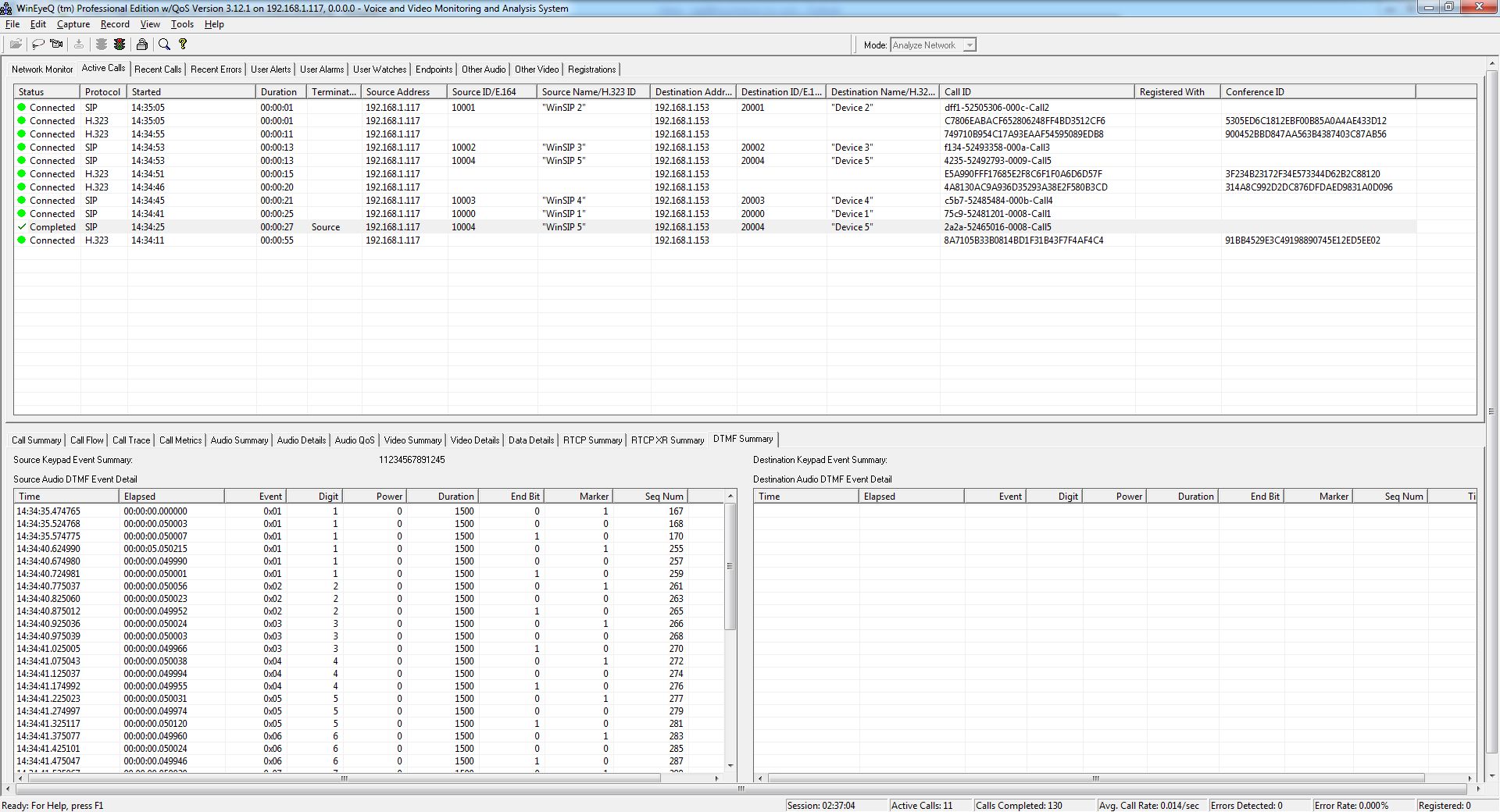This screenshot has height=812, width=1500.
Task: Open the Call Summary tab
Action: pos(36,440)
